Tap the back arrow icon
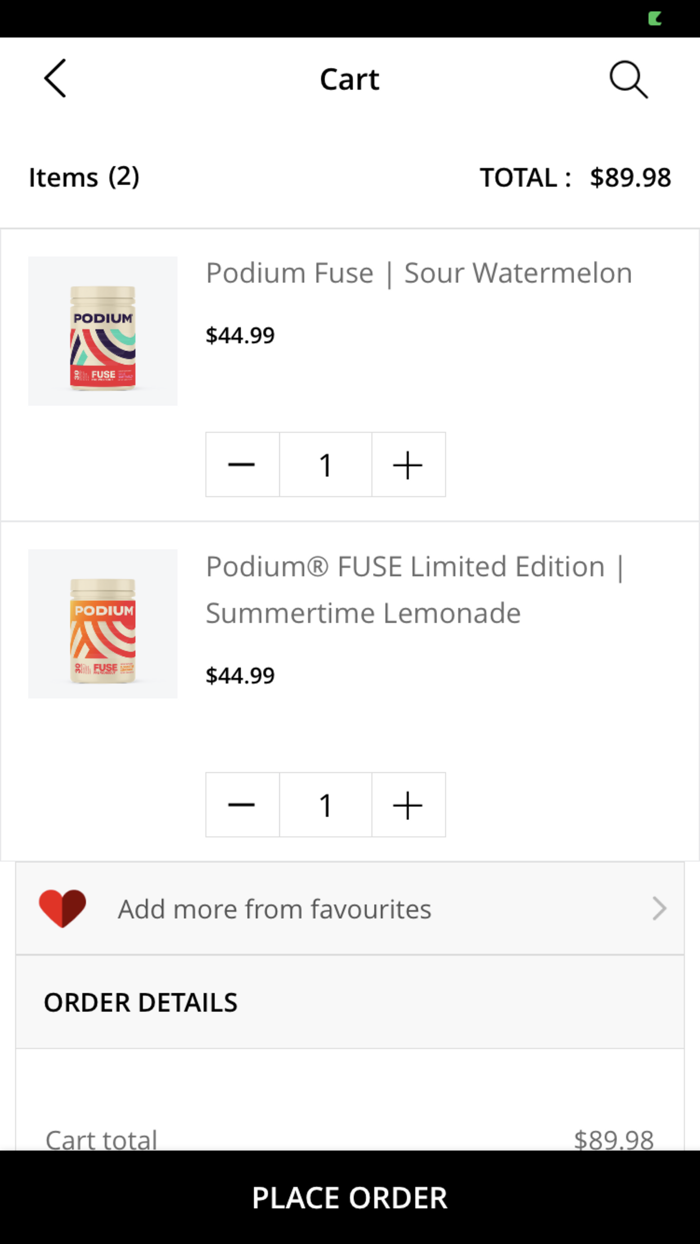The width and height of the screenshot is (700, 1244). point(55,78)
